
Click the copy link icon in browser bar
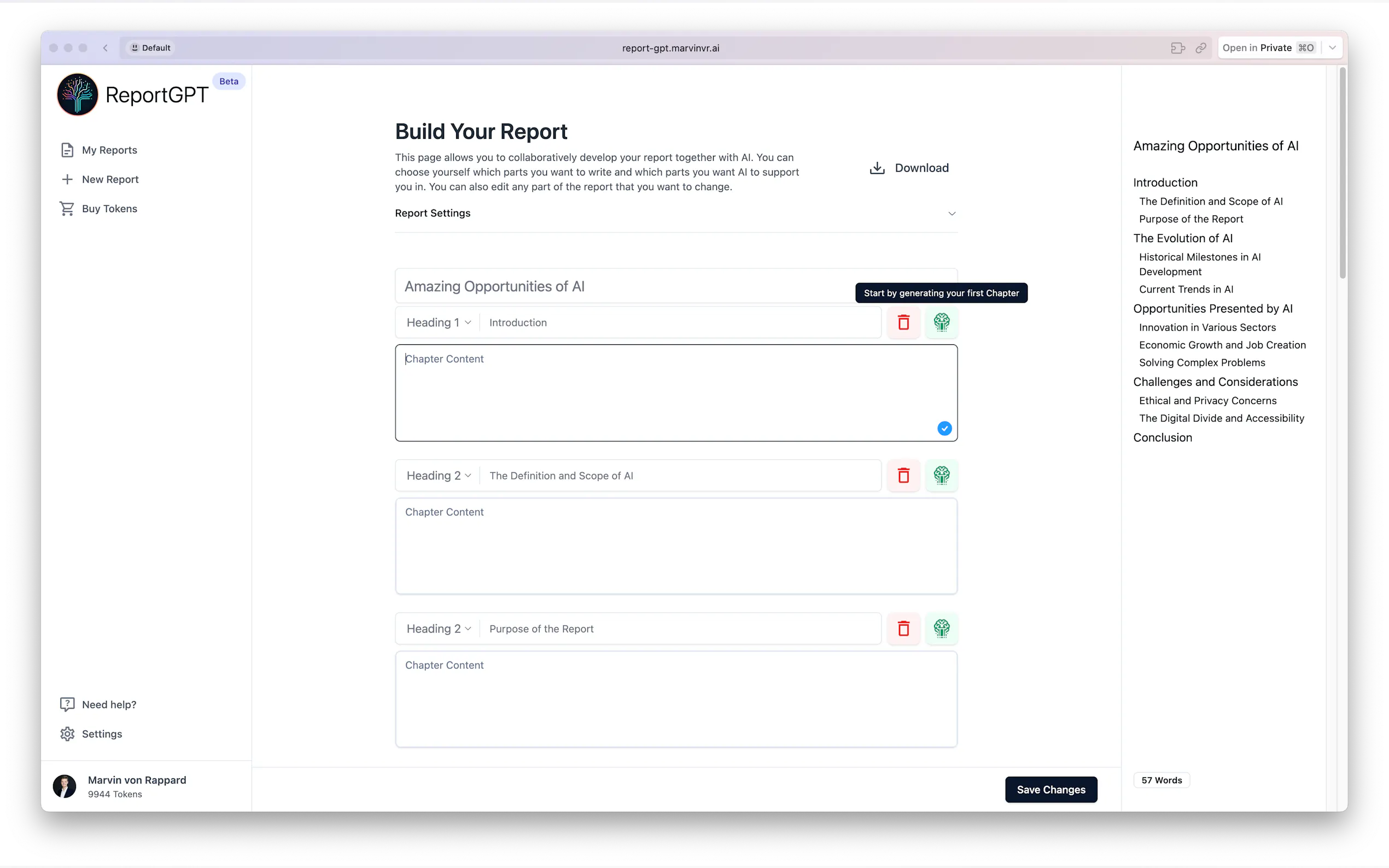[1200, 48]
